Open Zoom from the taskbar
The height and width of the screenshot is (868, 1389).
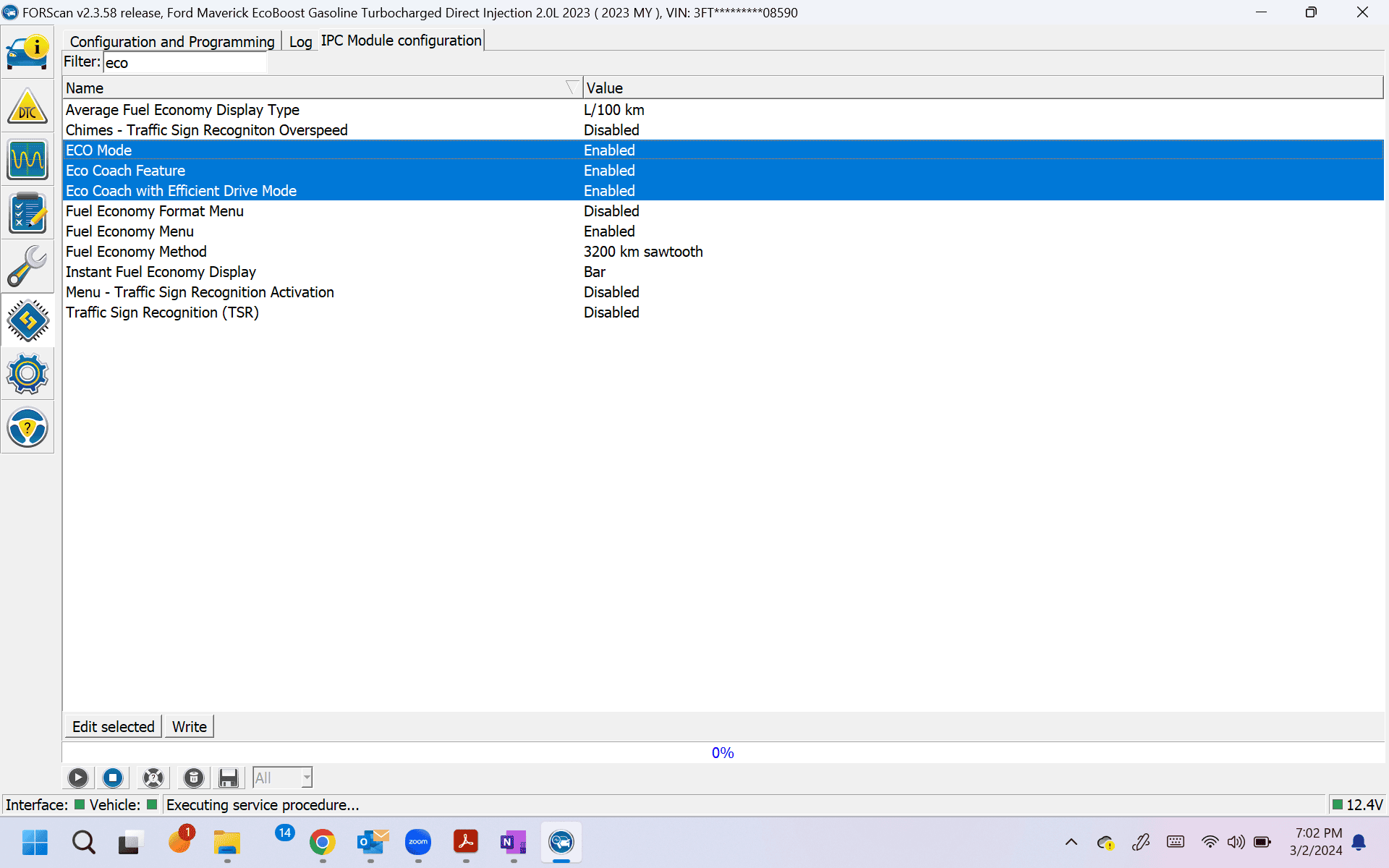click(418, 842)
